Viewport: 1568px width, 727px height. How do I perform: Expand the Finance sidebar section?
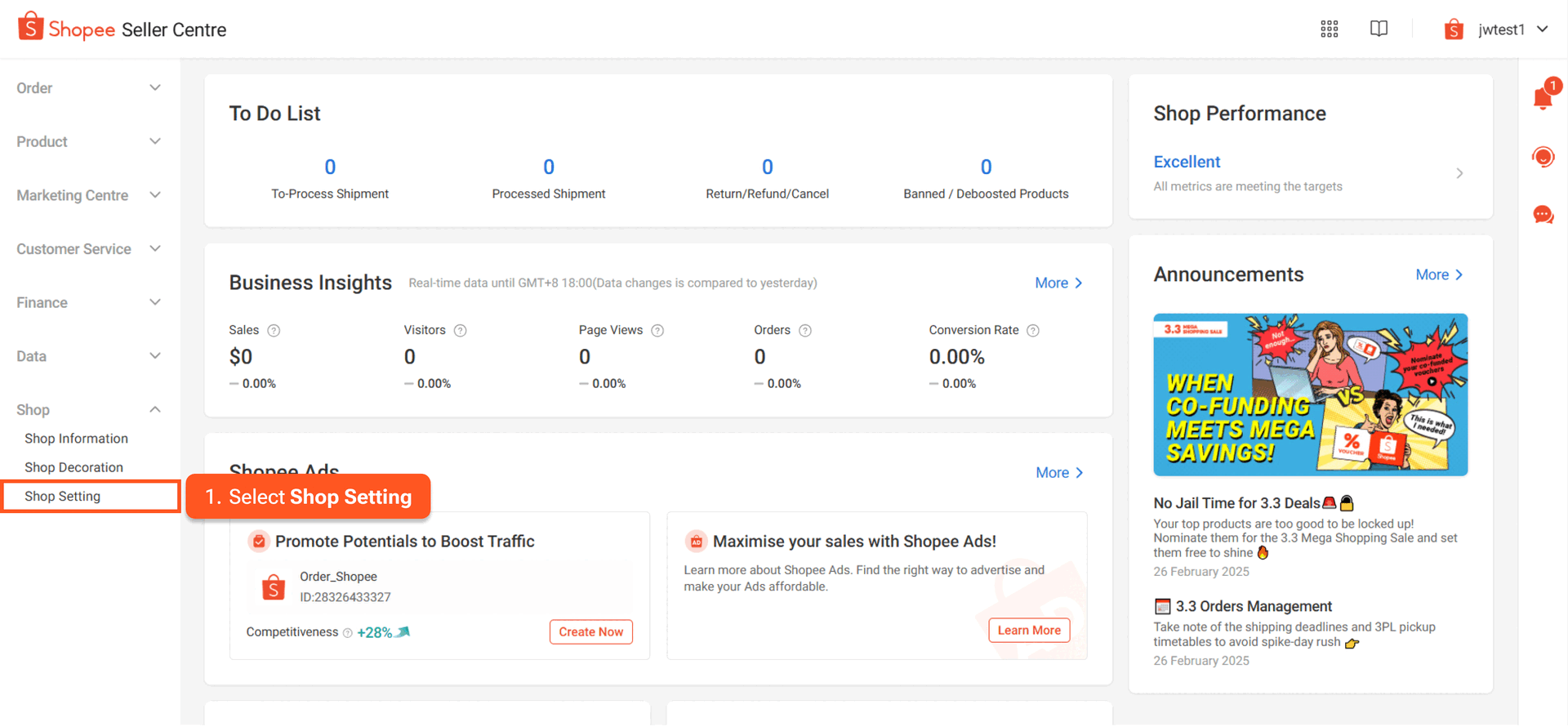[x=89, y=303]
